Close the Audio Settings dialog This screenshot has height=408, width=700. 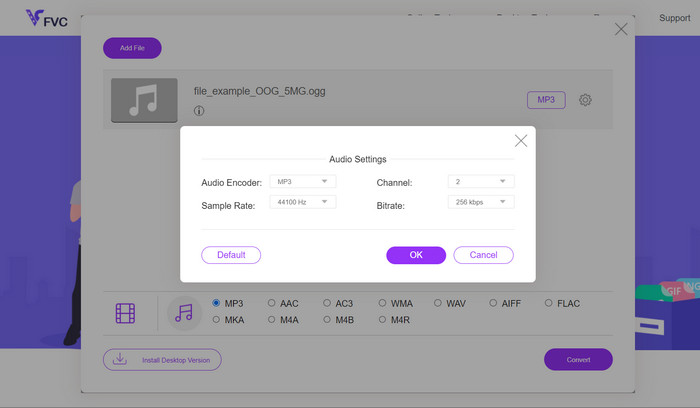[x=520, y=141]
